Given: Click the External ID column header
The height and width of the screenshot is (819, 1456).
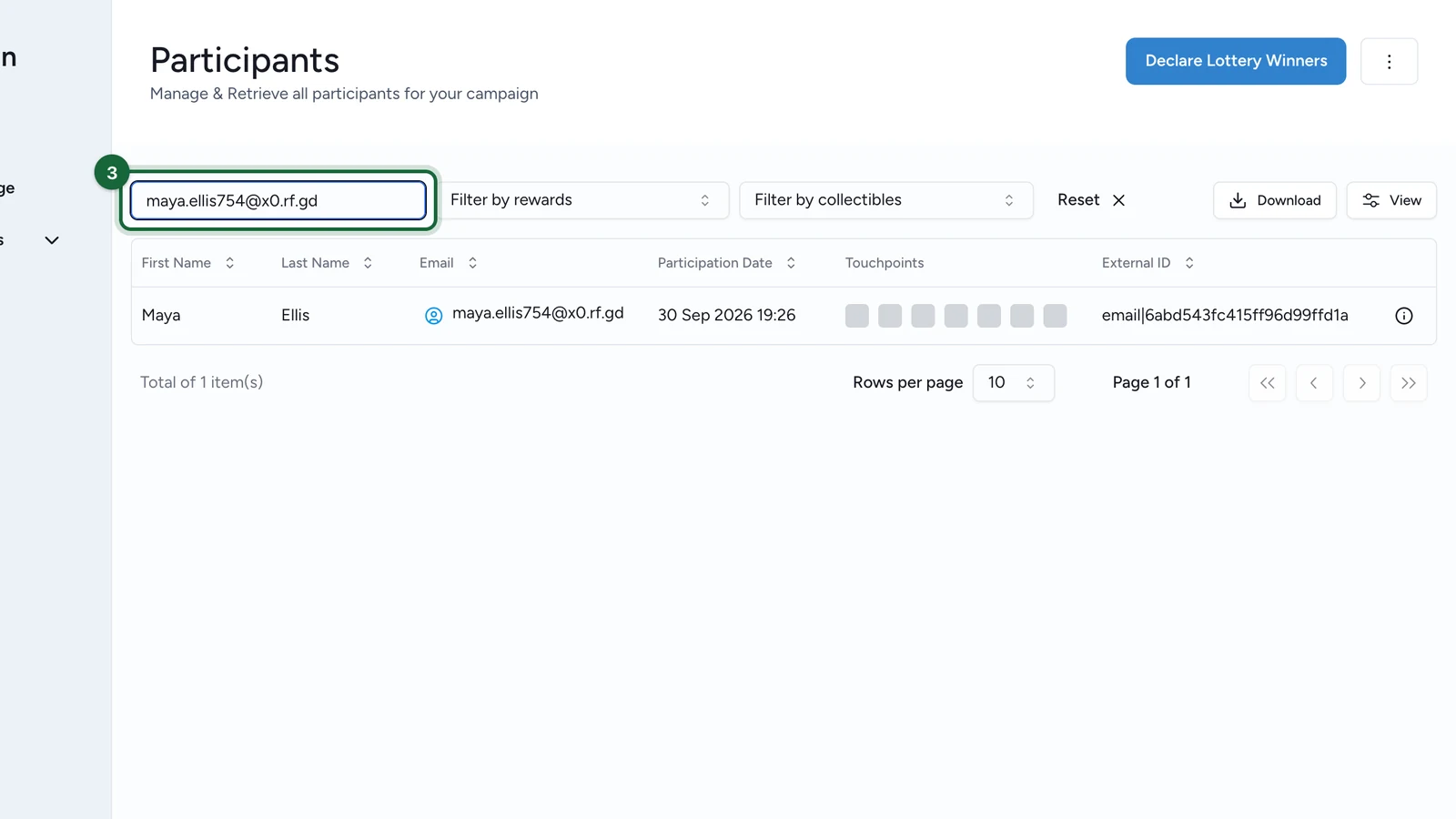Looking at the screenshot, I should click(x=1137, y=263).
